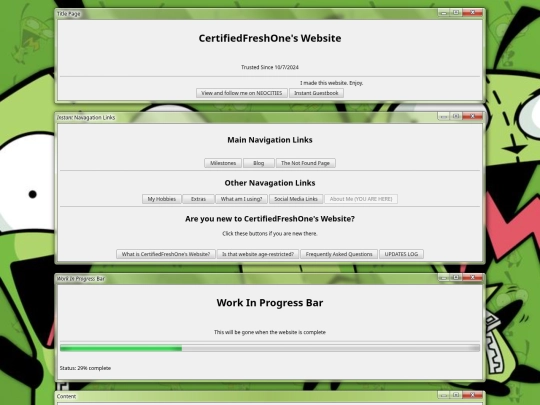Open Frequently Asked Questions
This screenshot has width=540, height=405.
(x=339, y=254)
